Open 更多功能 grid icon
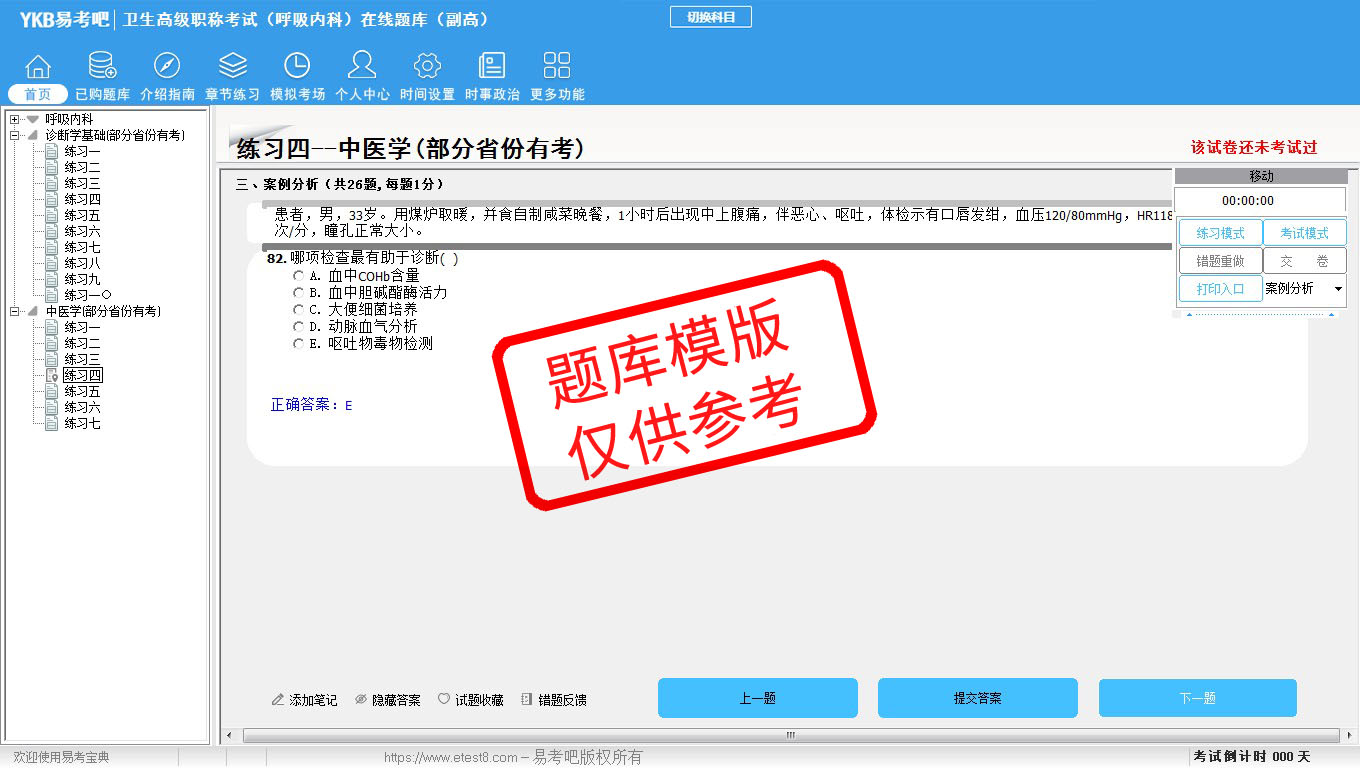The width and height of the screenshot is (1360, 768). (x=556, y=67)
